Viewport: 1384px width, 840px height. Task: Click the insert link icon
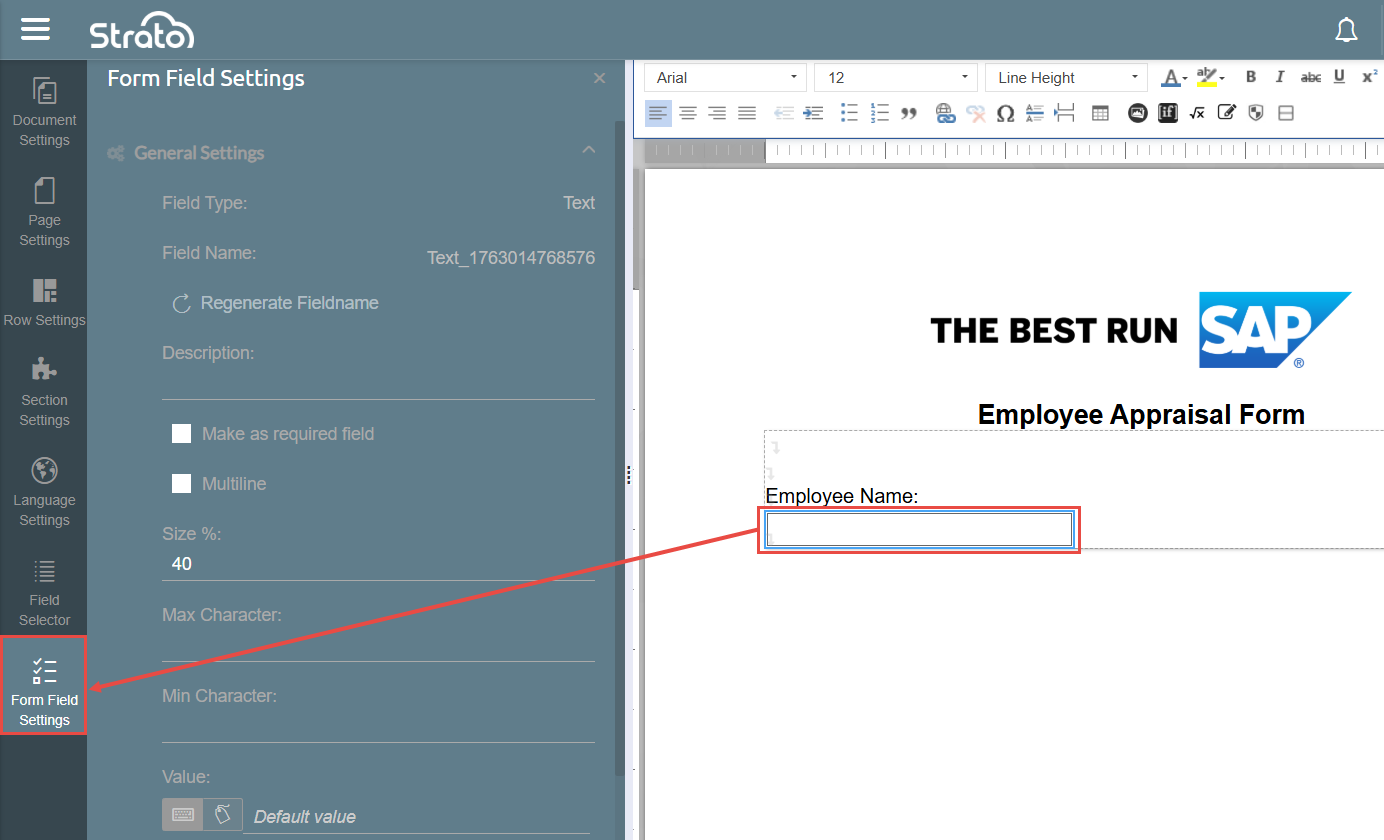945,114
